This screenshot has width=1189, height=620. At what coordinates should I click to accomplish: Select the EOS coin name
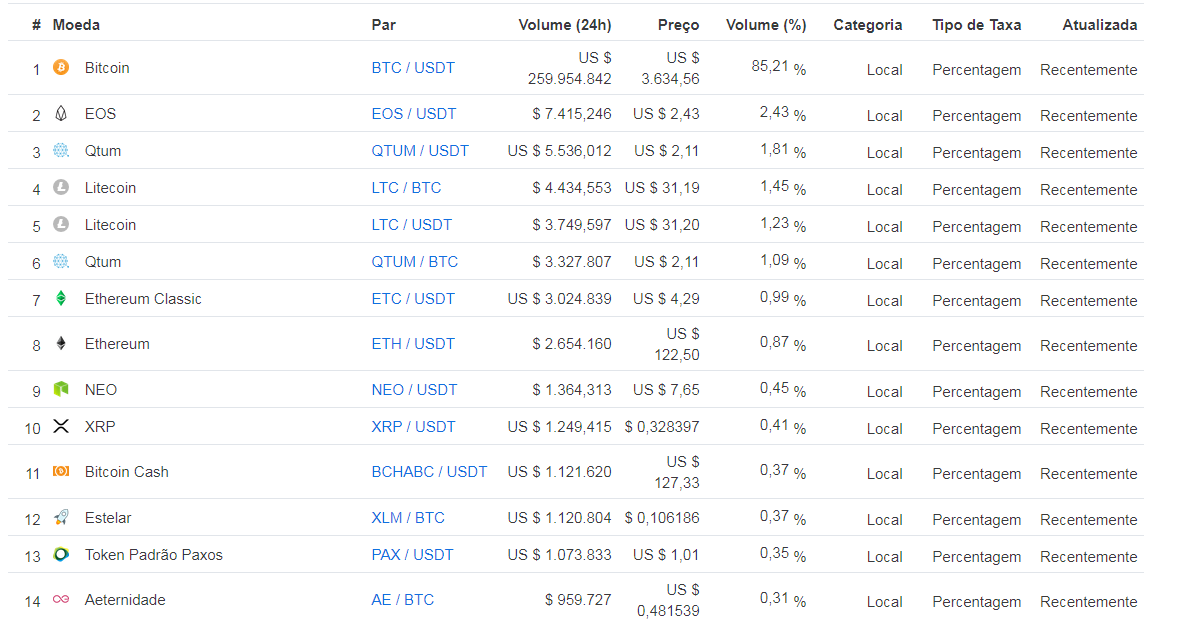pos(100,114)
